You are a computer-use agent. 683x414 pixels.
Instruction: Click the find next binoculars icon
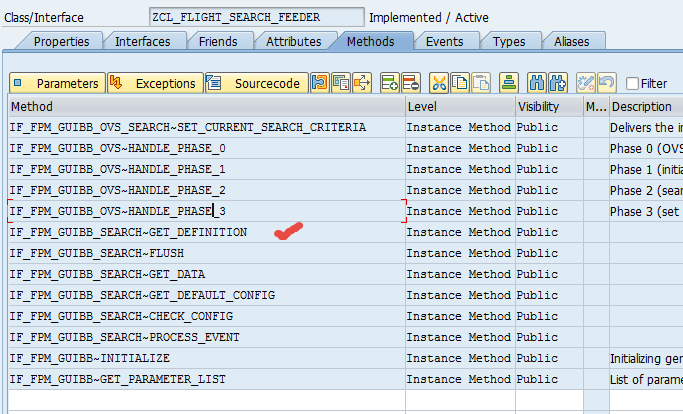point(558,83)
